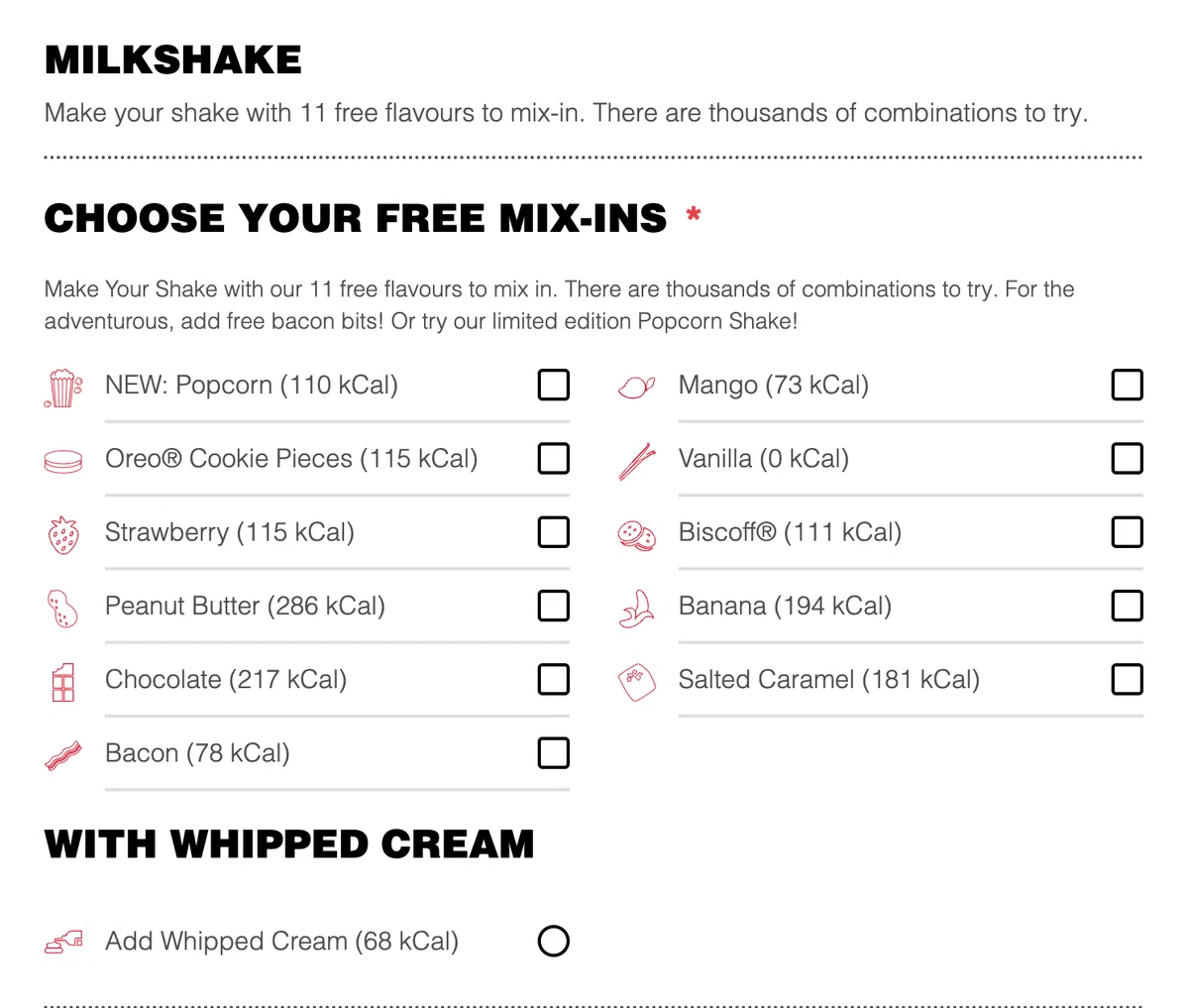1189x1008 pixels.
Task: Click the bacon strip icon
Action: tap(63, 755)
